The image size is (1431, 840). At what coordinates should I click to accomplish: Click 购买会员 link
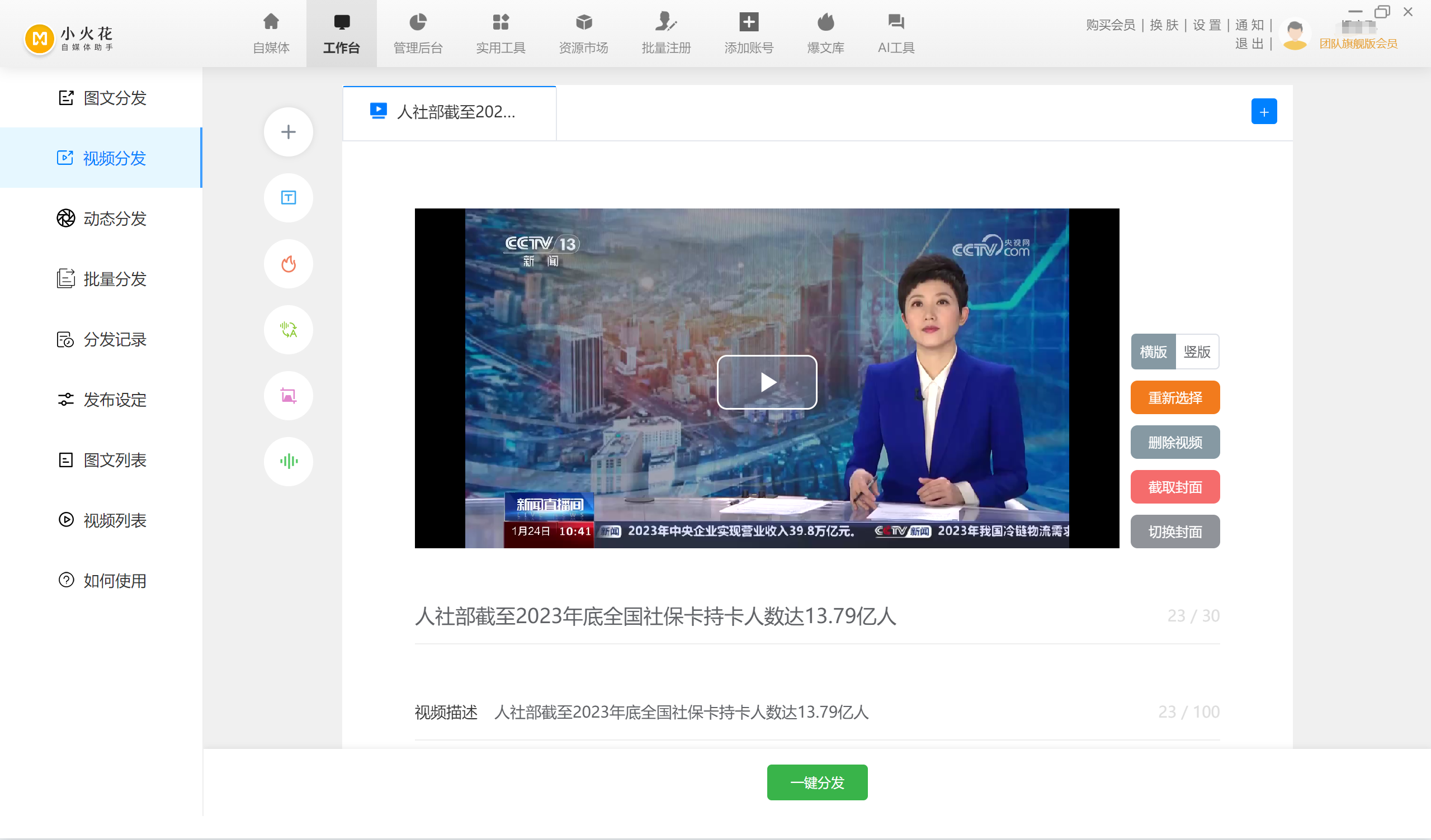coord(1109,25)
